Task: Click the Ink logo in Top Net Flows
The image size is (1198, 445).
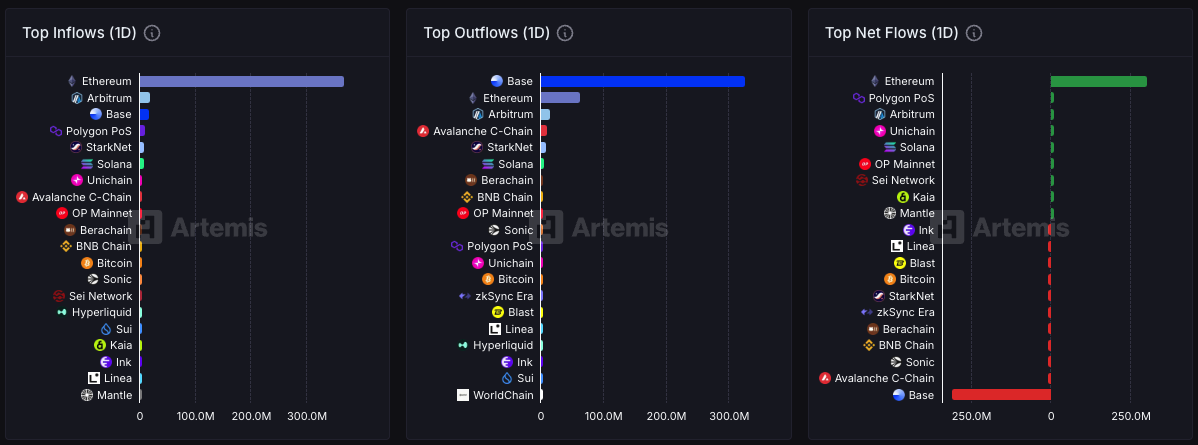Action: (x=908, y=229)
